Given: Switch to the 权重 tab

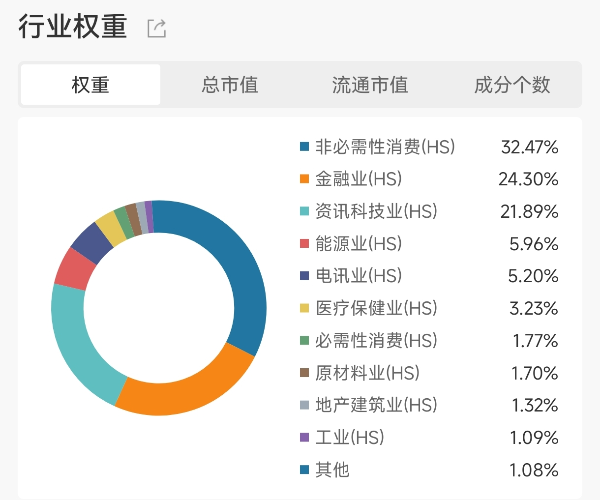Looking at the screenshot, I should (x=90, y=85).
